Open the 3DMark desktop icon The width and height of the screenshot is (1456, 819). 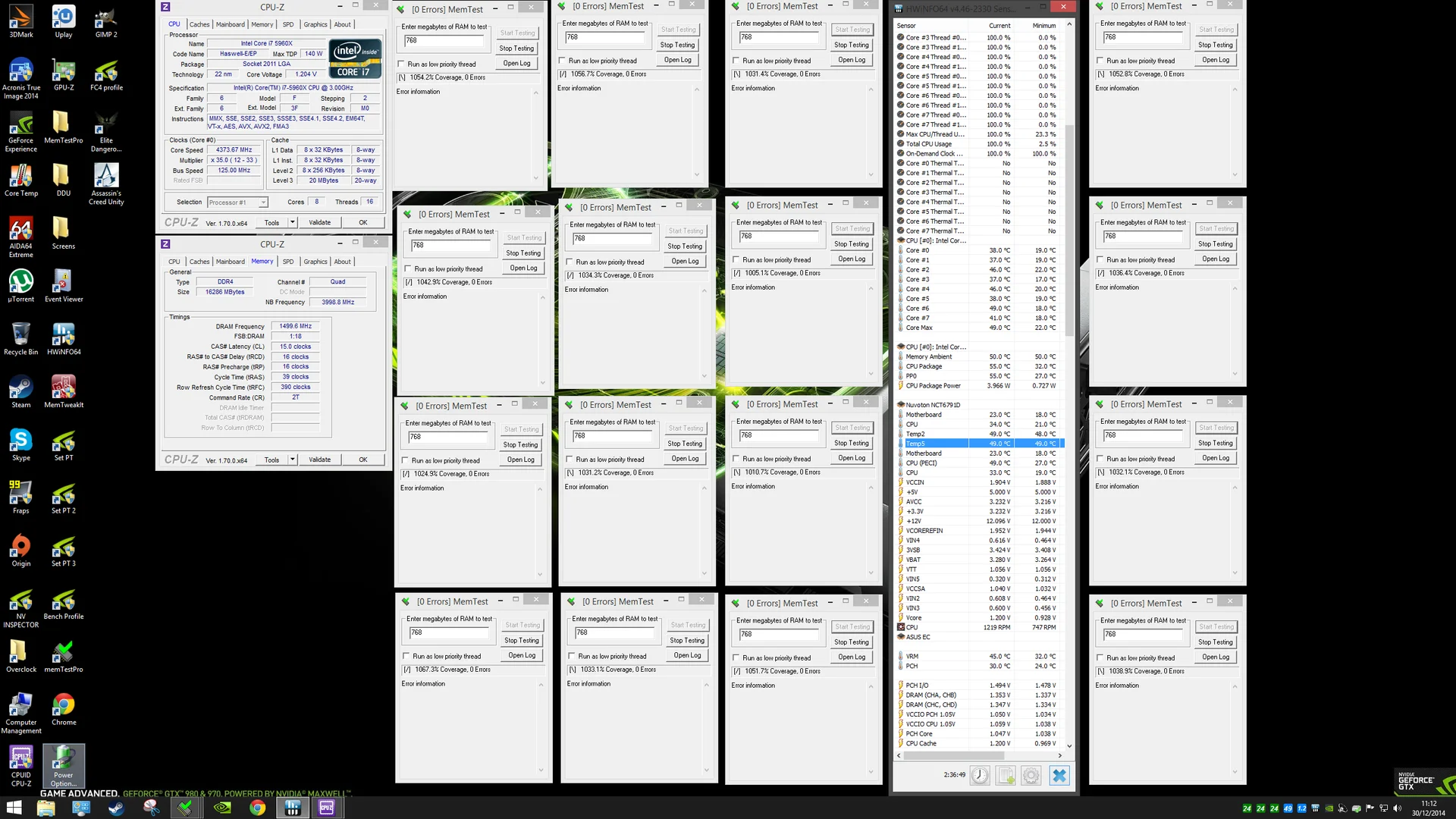pyautogui.click(x=21, y=21)
